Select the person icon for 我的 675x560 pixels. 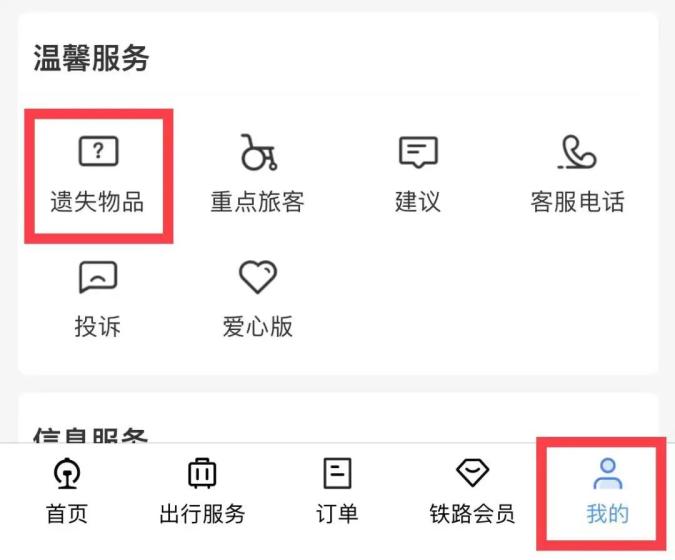607,473
